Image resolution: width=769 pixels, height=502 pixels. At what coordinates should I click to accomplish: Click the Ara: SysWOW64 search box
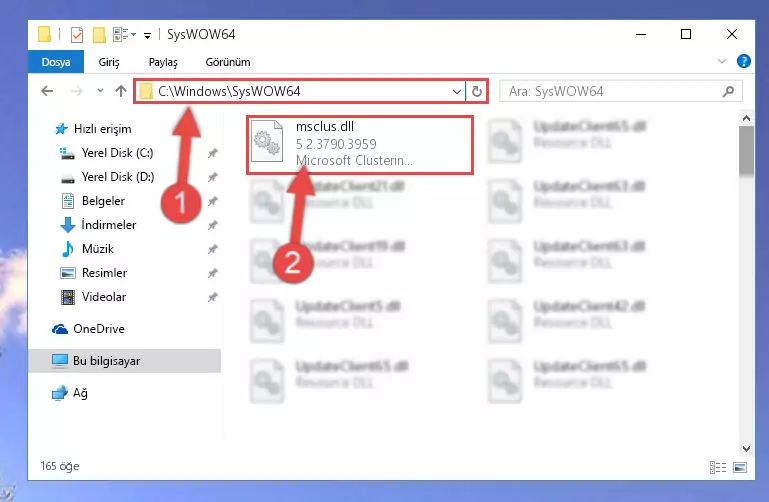click(x=620, y=91)
